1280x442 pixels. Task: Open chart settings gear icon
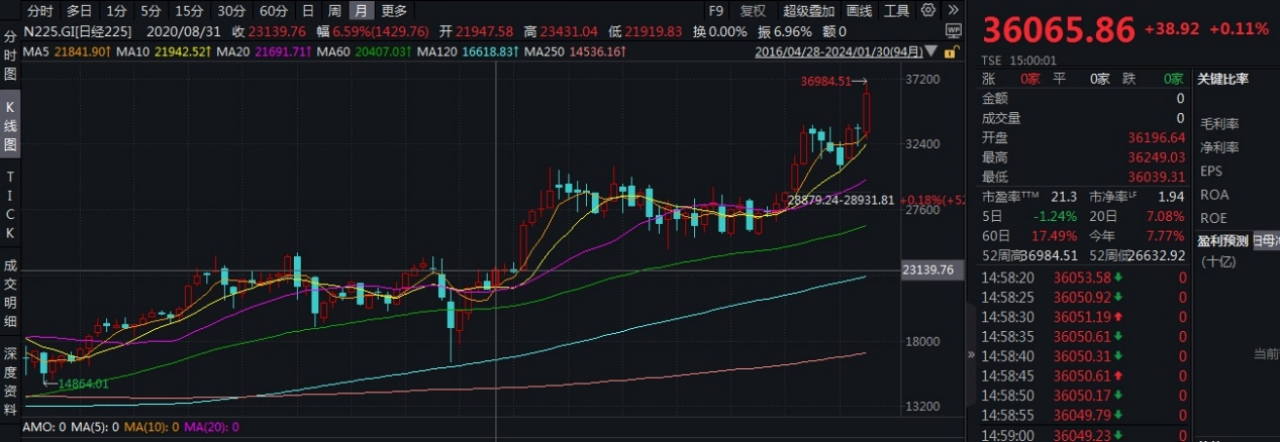click(930, 10)
